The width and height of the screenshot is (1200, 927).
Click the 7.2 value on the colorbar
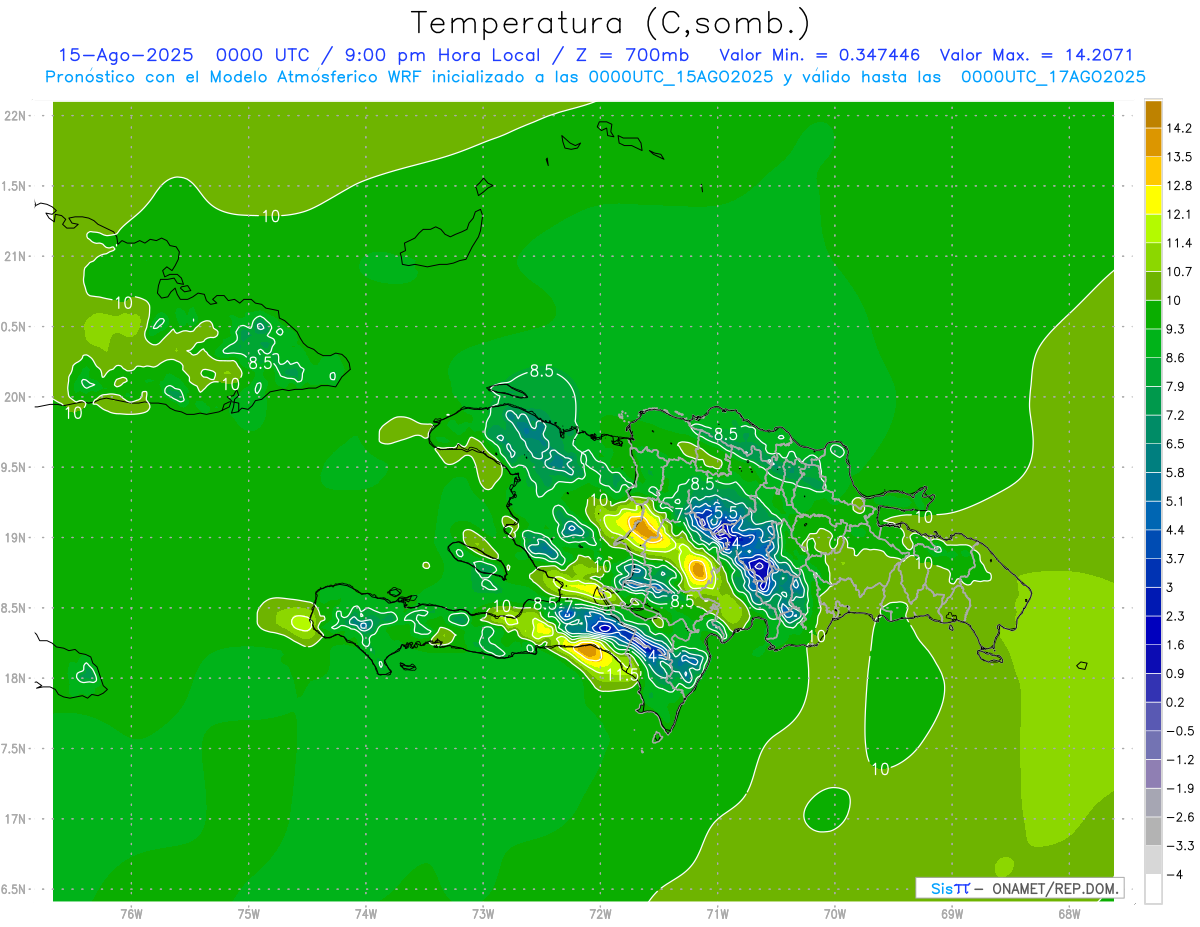pyautogui.click(x=1176, y=414)
